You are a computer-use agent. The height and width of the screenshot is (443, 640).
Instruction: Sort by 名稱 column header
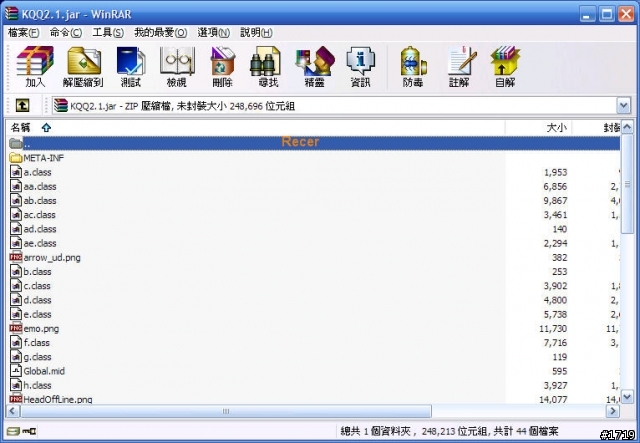(256, 128)
